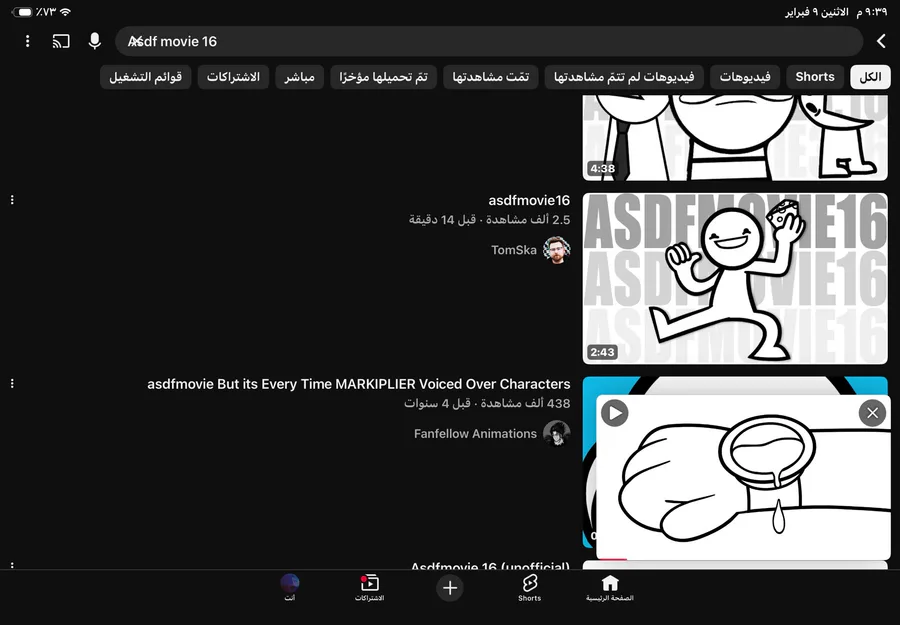Tap the Cast to device icon
This screenshot has height=625, width=900.
pos(61,41)
